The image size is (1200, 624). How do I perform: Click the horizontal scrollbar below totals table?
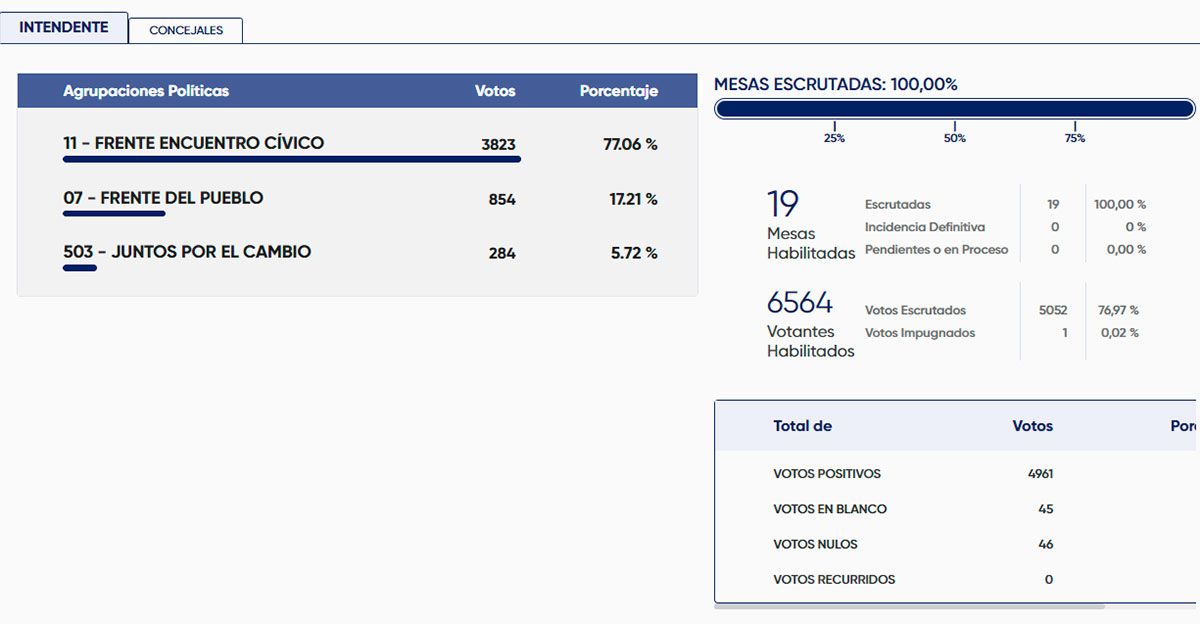(910, 606)
